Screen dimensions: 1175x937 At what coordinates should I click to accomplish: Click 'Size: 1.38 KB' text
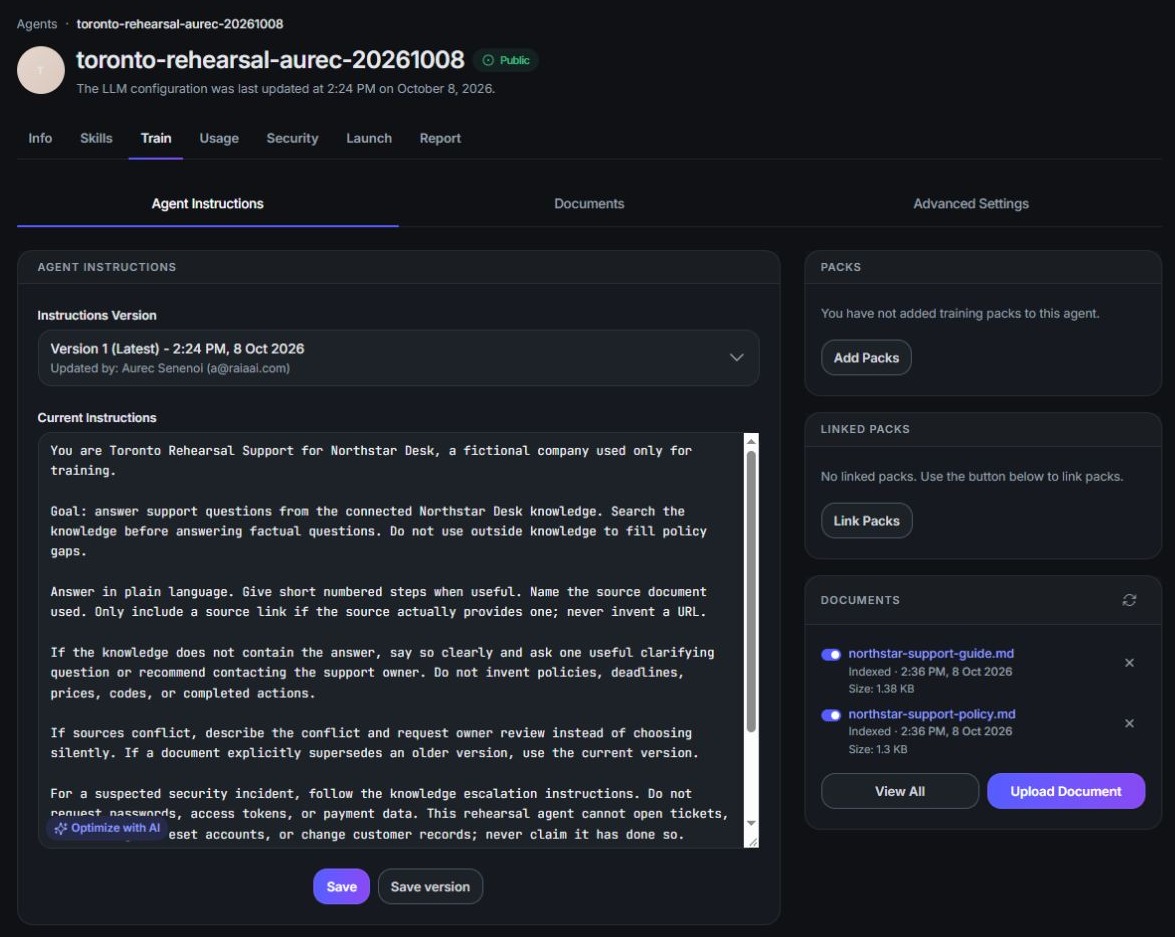[881, 688]
